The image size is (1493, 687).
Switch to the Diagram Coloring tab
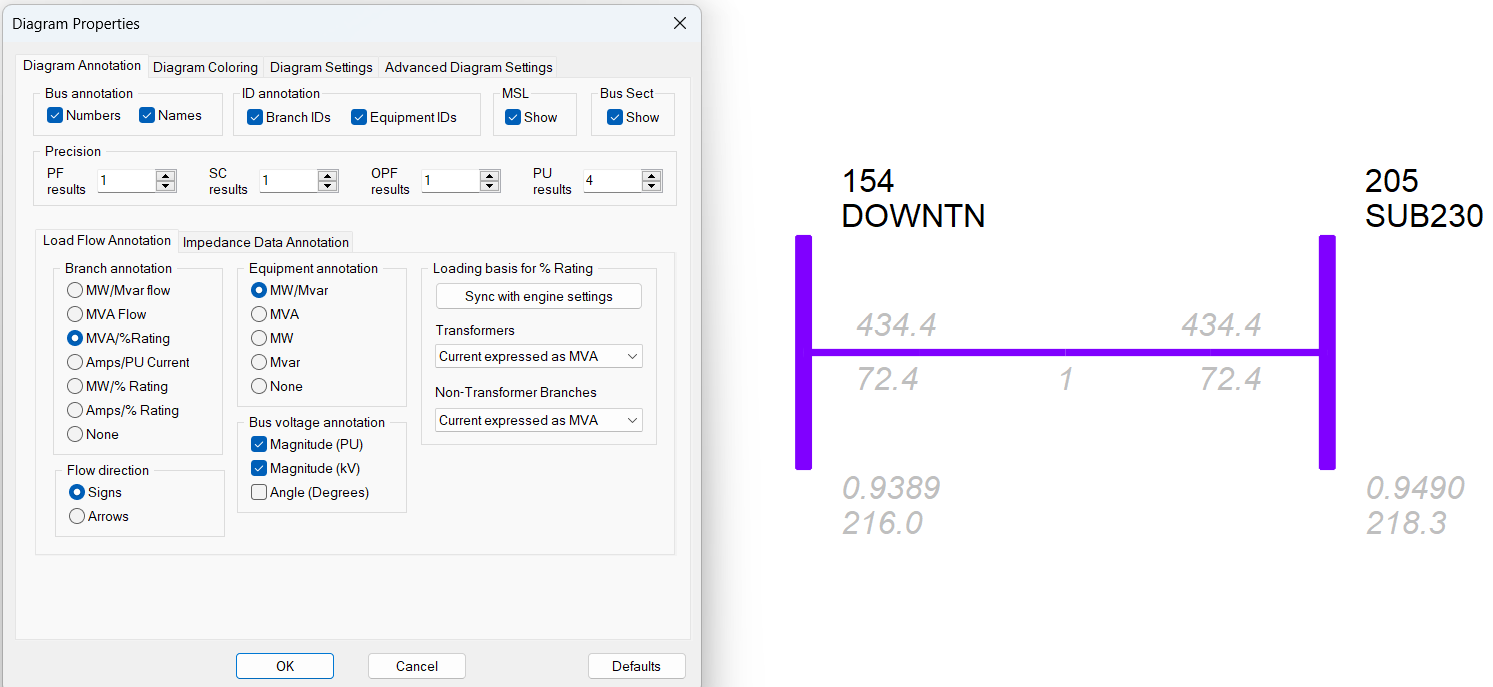[x=205, y=67]
